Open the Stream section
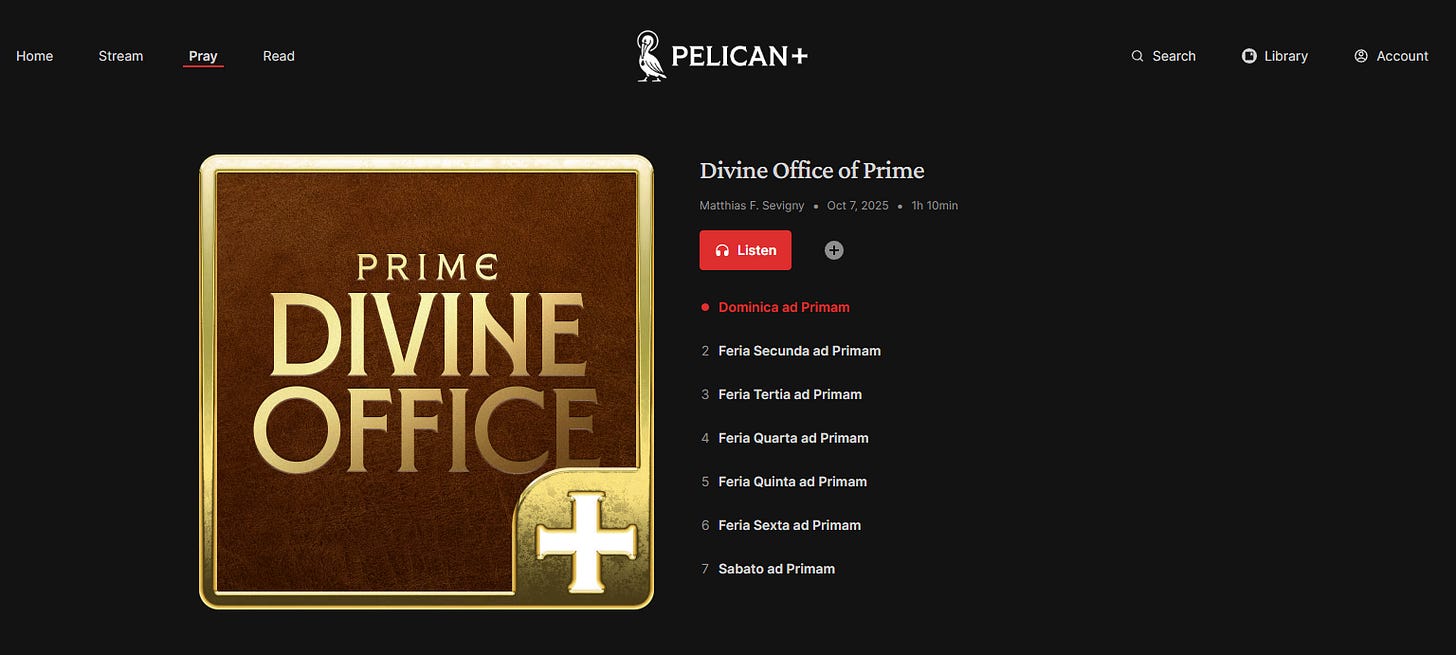The height and width of the screenshot is (655, 1456). tap(121, 56)
